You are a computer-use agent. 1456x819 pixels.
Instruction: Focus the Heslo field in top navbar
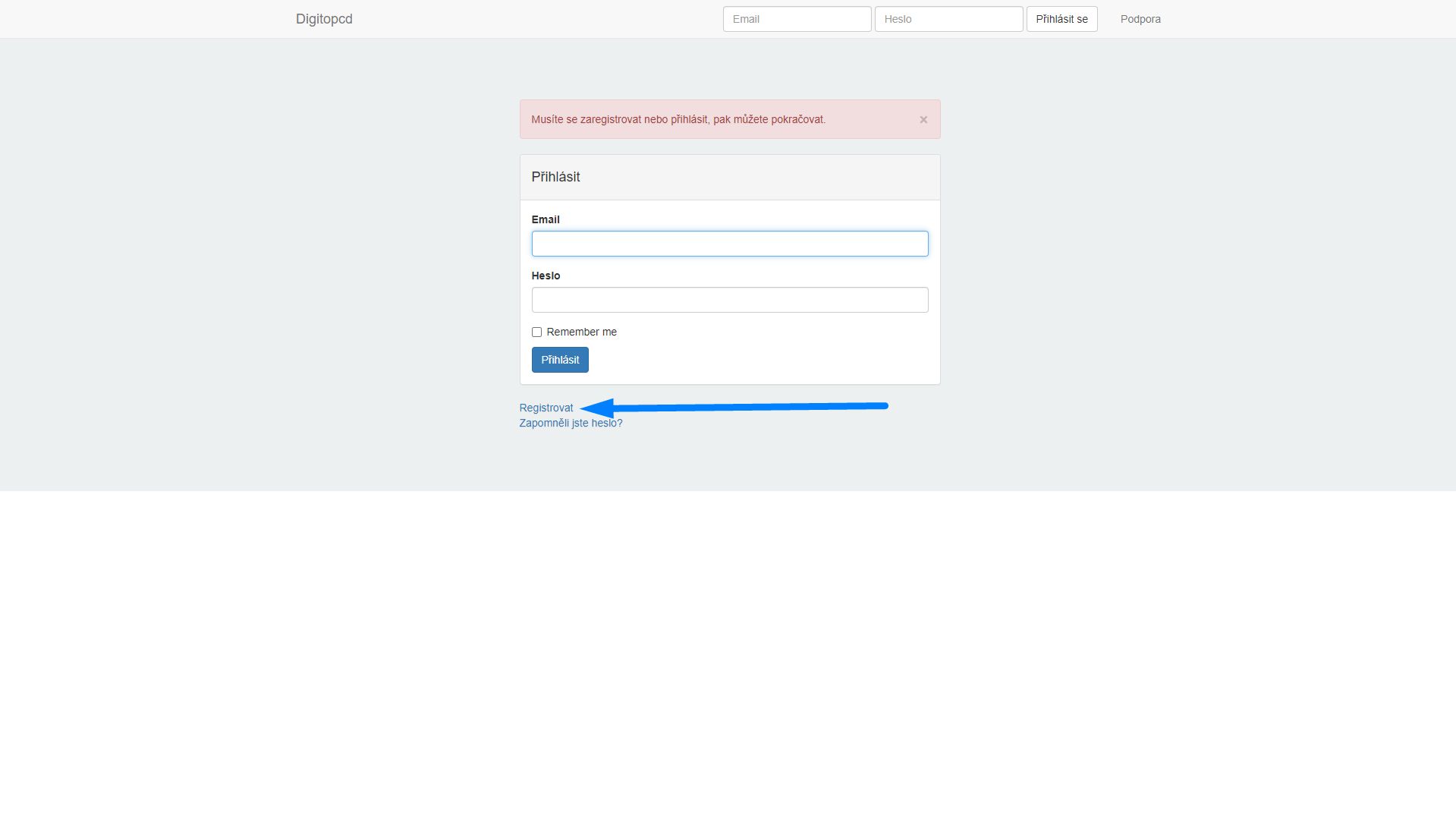click(948, 19)
